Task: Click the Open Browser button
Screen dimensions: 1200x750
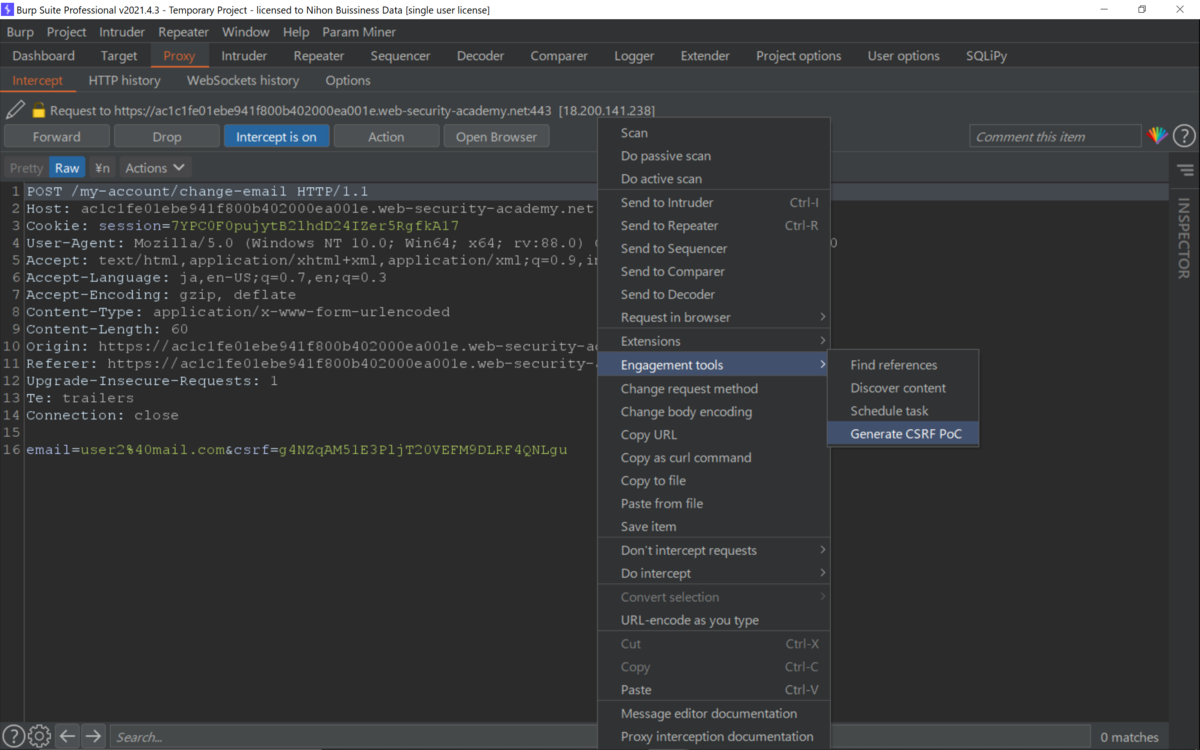Action: [496, 136]
